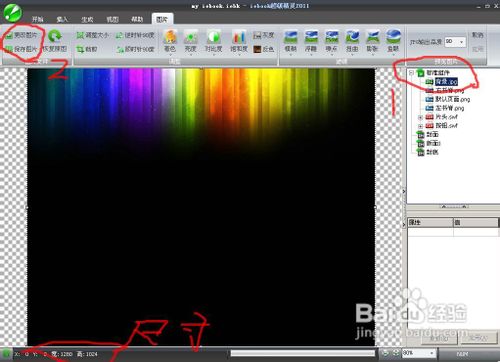Expand the 片头.swf tree node
The width and height of the screenshot is (500, 362).
click(x=420, y=117)
